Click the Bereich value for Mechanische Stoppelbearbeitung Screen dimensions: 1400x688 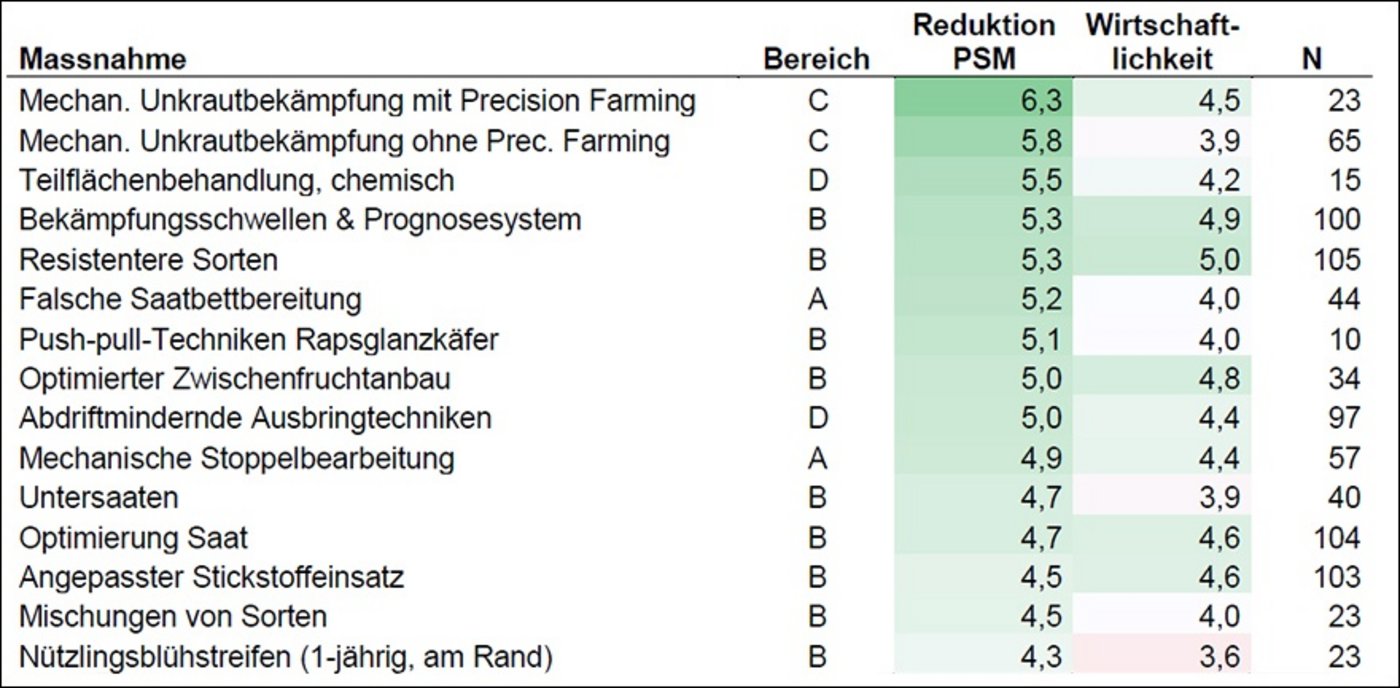[817, 458]
